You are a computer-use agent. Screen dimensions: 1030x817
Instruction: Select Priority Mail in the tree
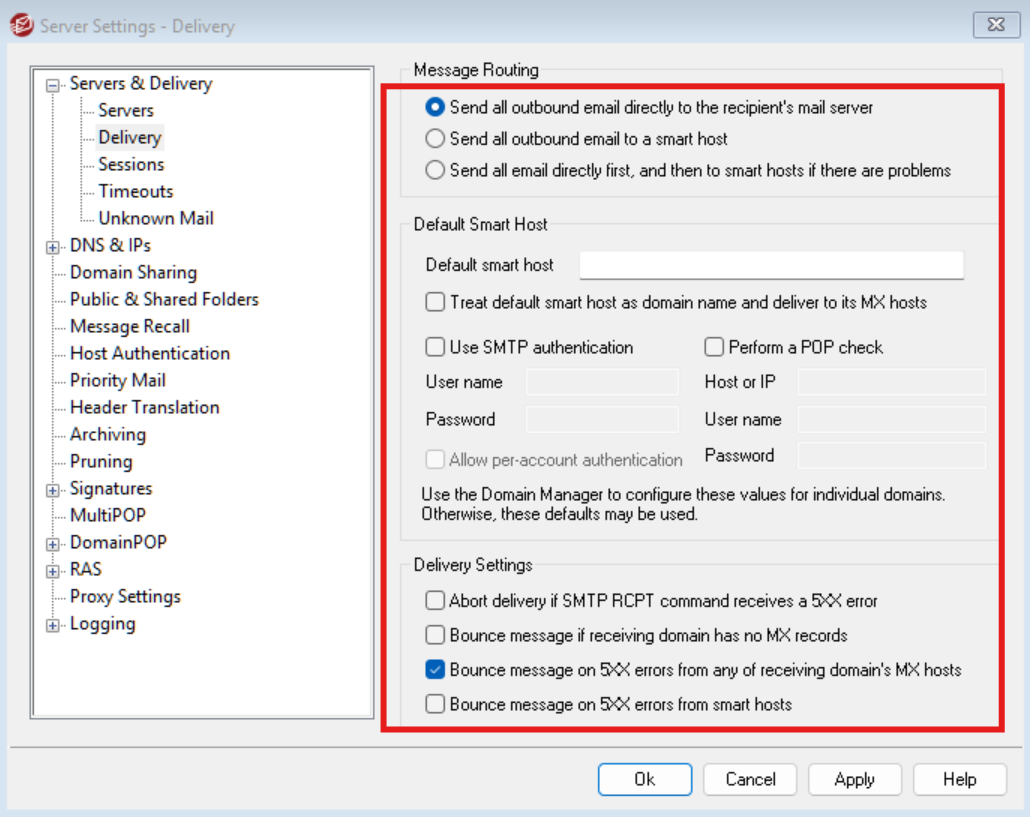118,380
